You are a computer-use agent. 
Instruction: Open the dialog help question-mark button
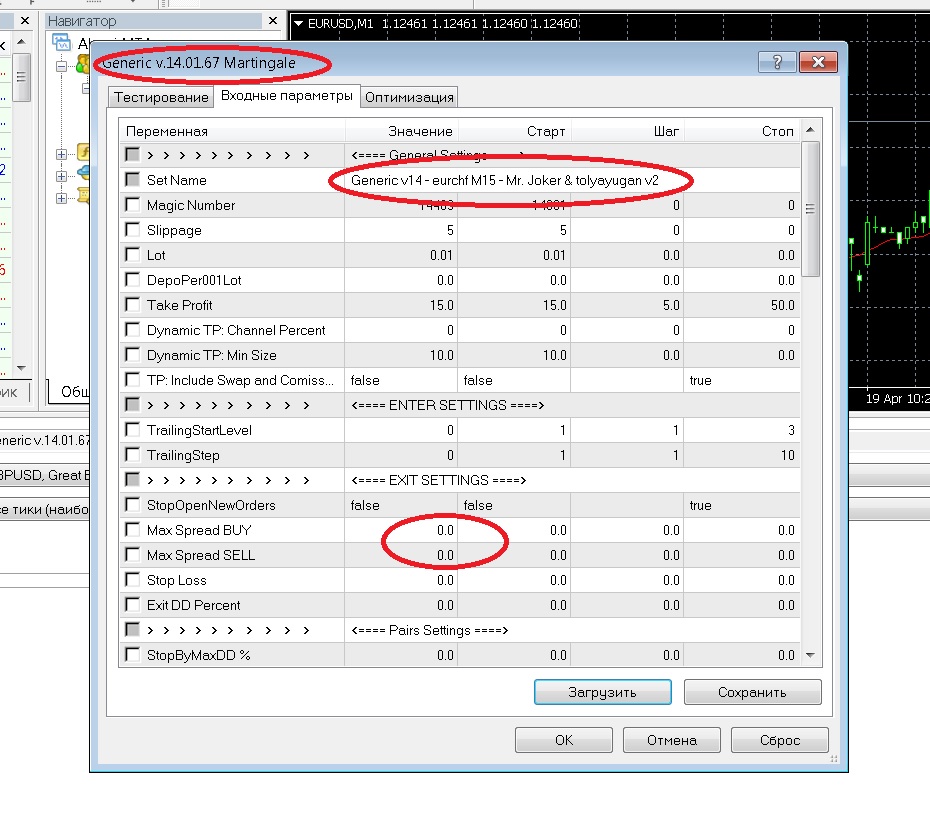coord(776,62)
